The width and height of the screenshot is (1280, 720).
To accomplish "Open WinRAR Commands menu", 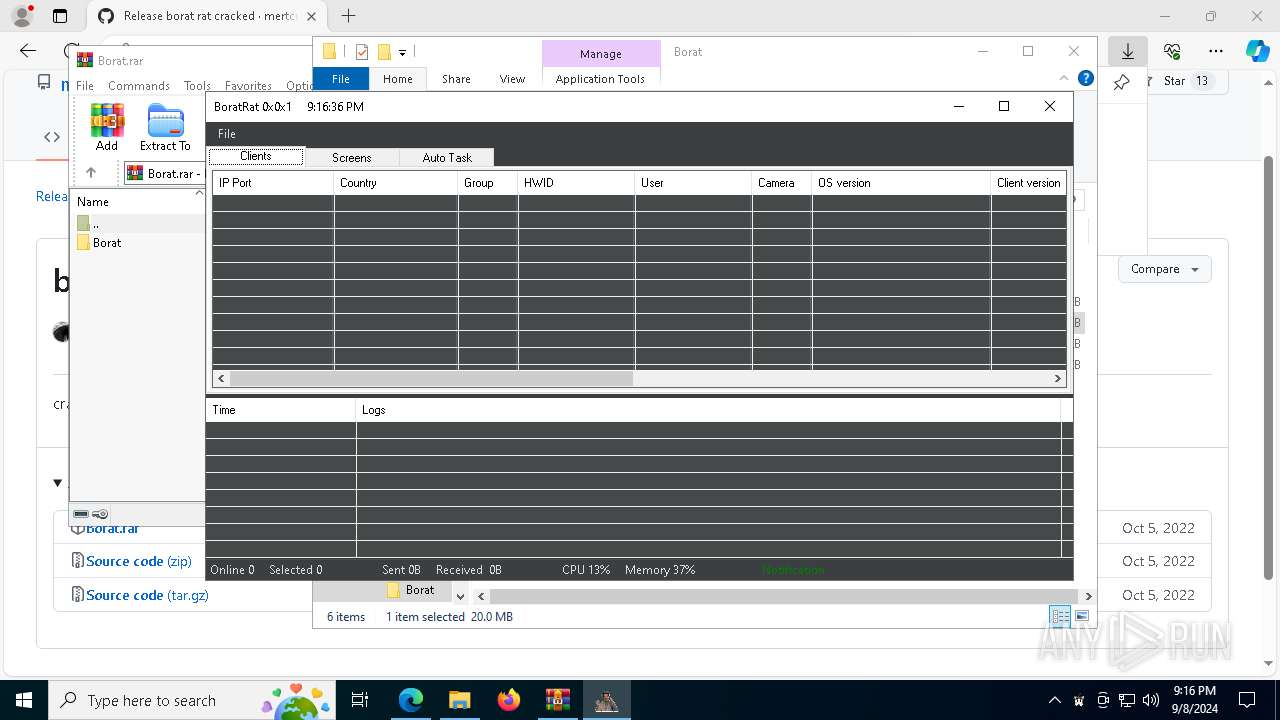I will tap(139, 86).
